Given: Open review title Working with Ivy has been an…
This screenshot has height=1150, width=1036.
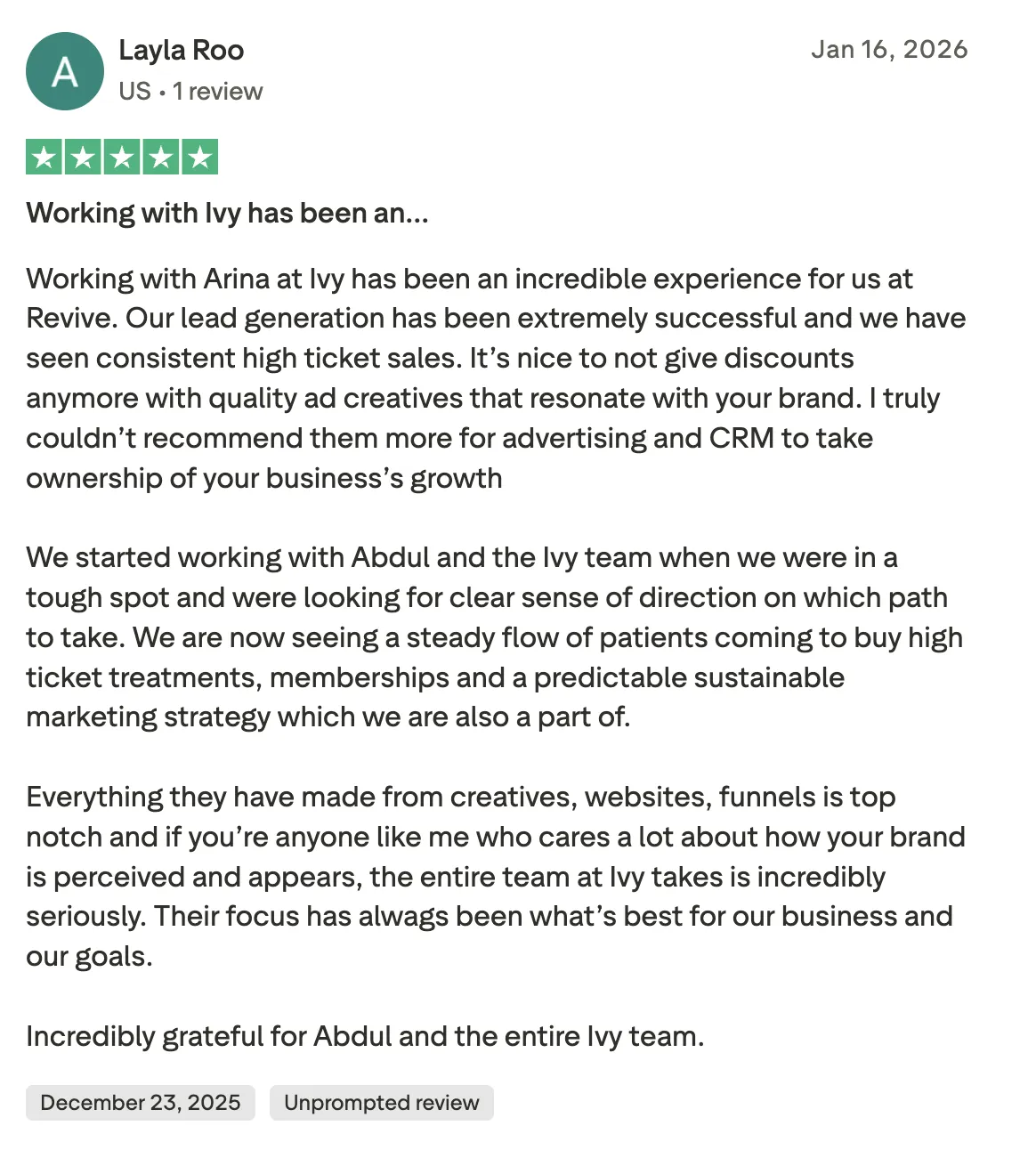Looking at the screenshot, I should click(x=228, y=214).
